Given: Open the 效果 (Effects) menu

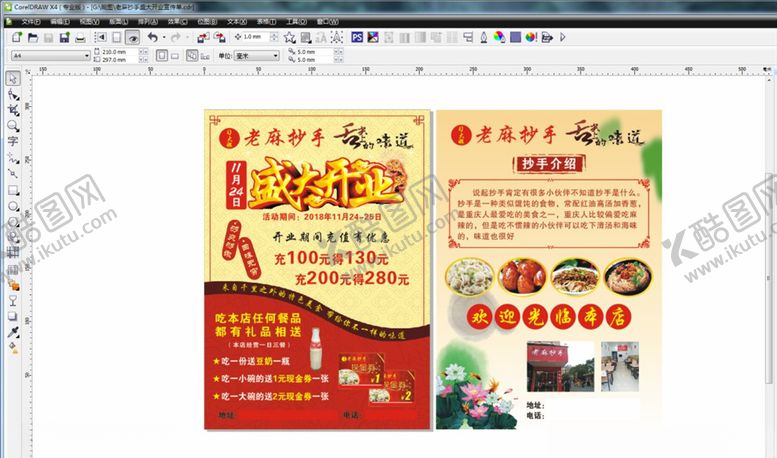Looking at the screenshot, I should click(177, 22).
